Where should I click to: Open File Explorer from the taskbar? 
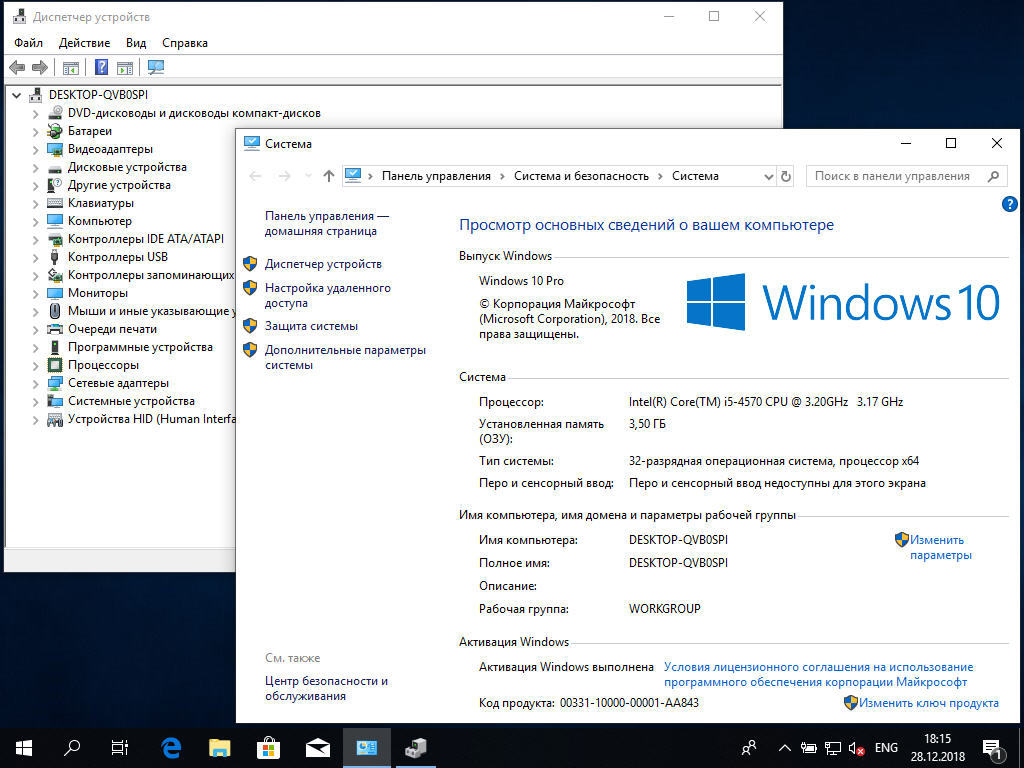pos(220,747)
